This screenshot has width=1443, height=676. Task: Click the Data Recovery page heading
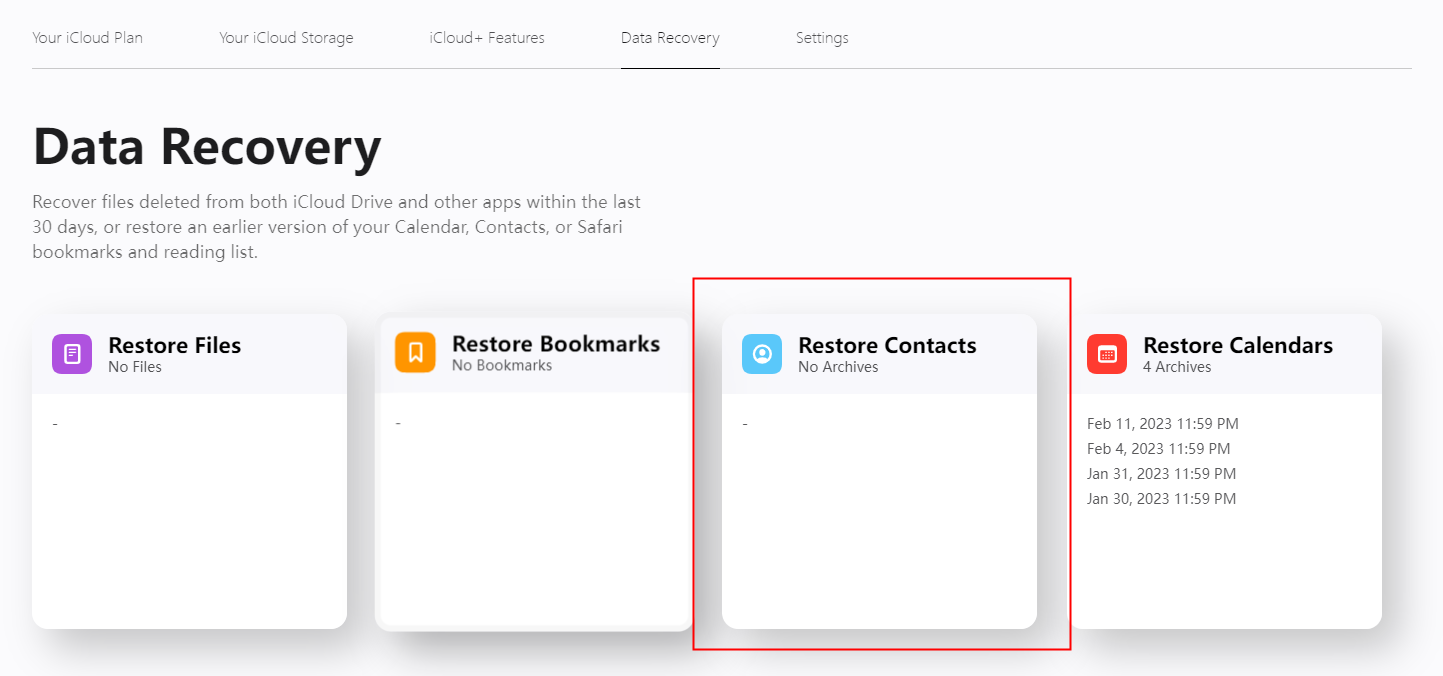click(207, 146)
